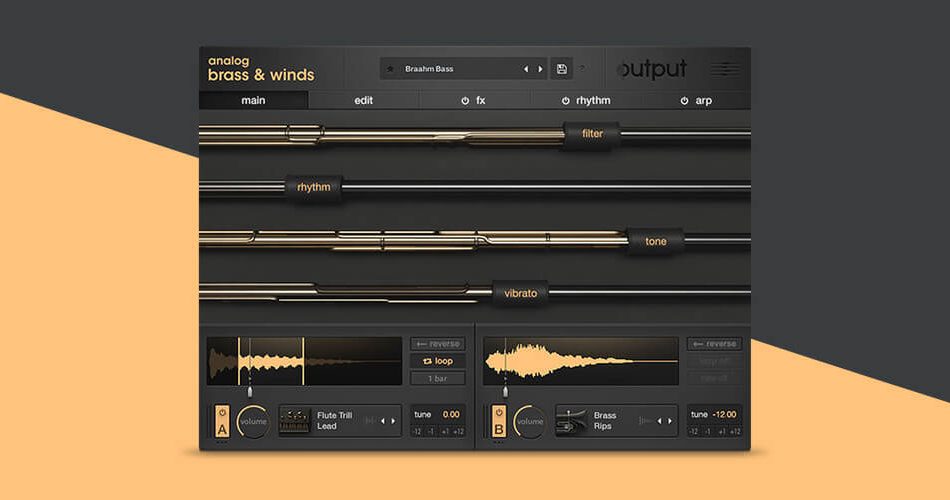Image resolution: width=950 pixels, height=500 pixels.
Task: Open the main tab
Action: pos(253,101)
